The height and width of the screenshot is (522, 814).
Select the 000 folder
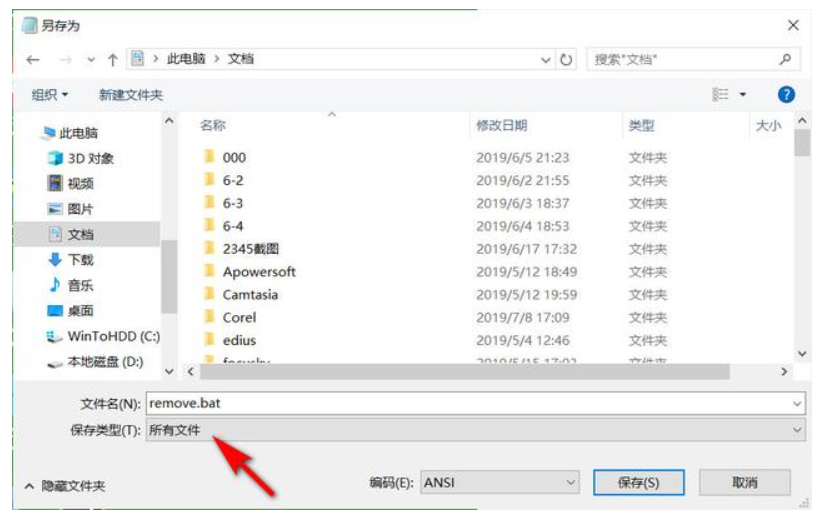tap(234, 157)
